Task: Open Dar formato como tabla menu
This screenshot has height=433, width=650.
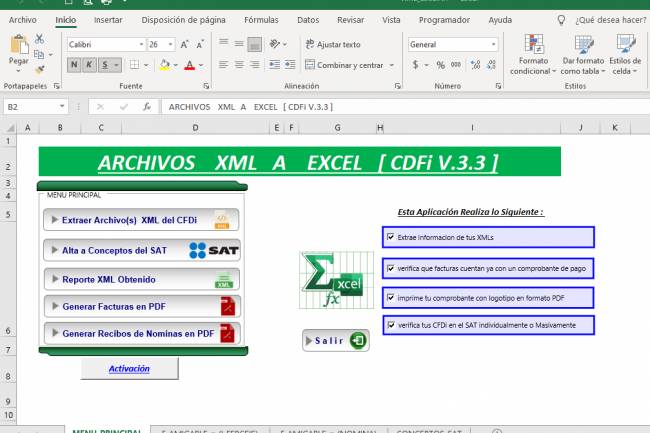Action: [583, 54]
